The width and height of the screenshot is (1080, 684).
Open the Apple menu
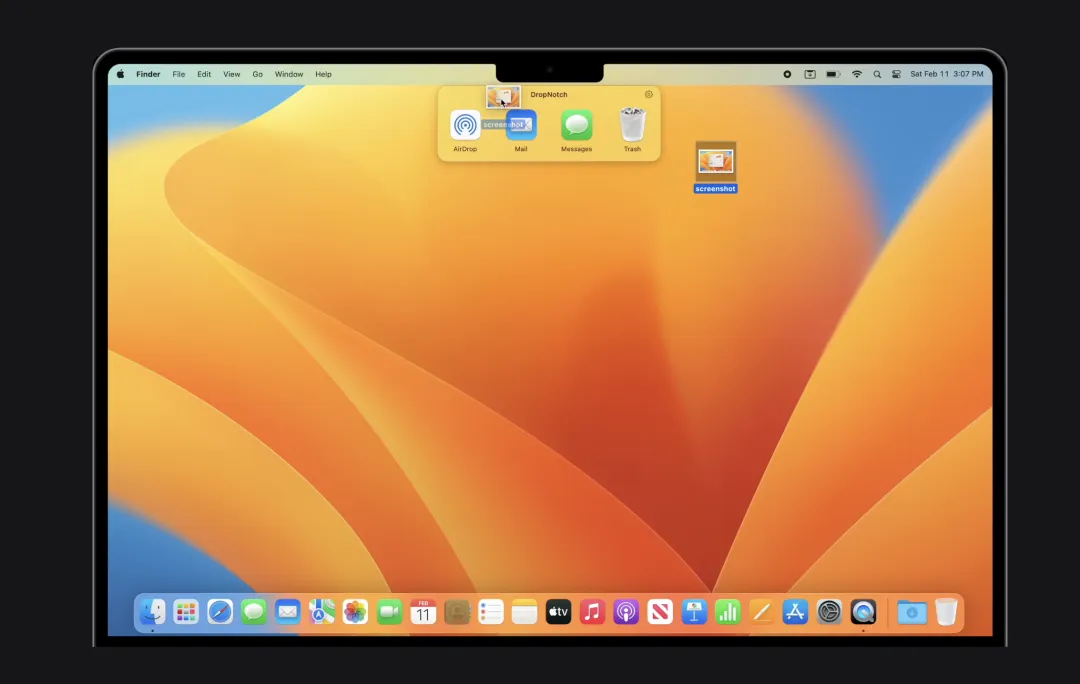click(x=121, y=74)
